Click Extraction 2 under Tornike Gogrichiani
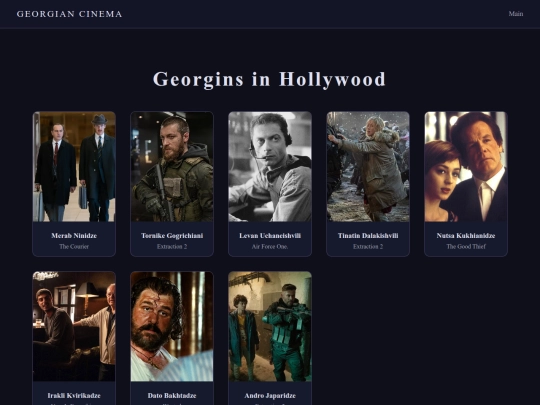The width and height of the screenshot is (540, 405). 172,247
